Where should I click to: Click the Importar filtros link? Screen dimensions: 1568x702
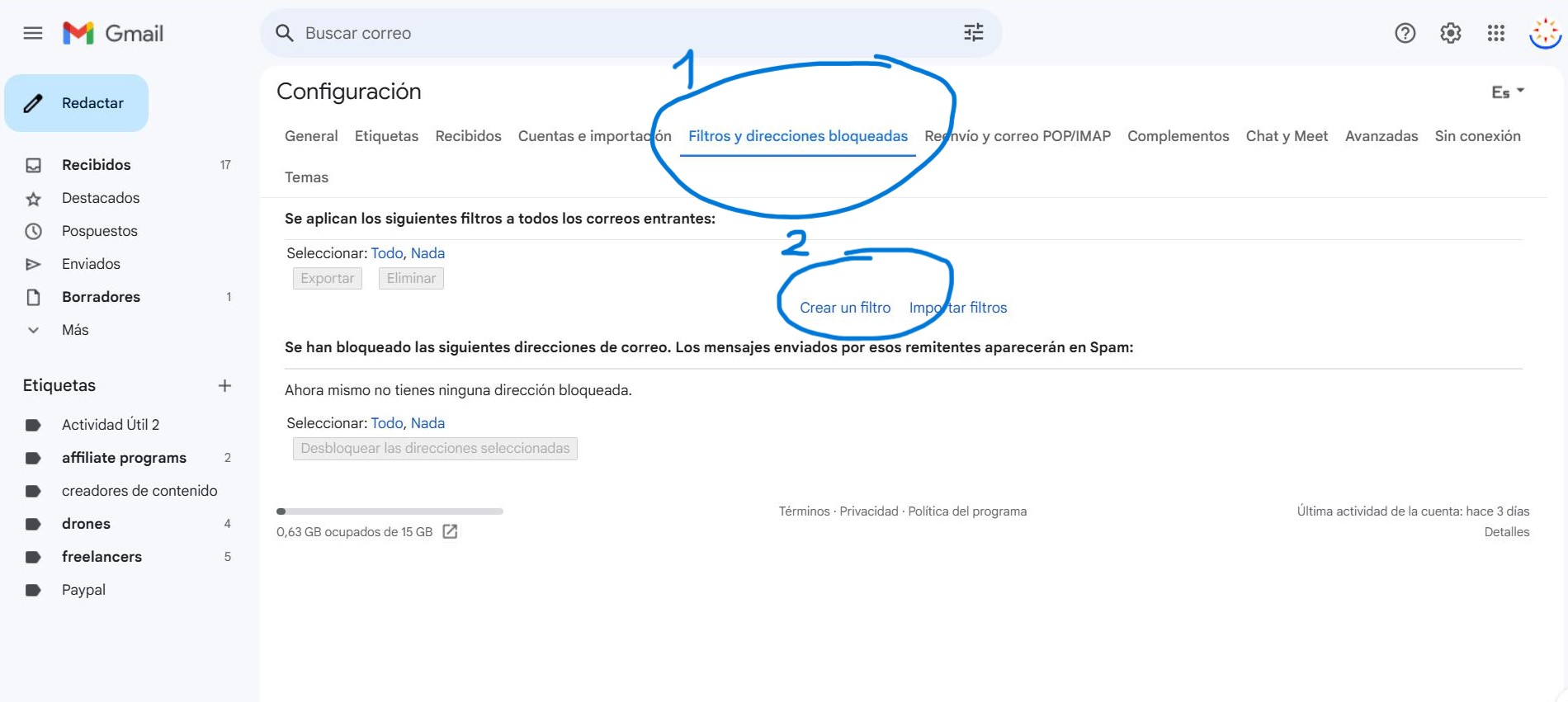[957, 308]
